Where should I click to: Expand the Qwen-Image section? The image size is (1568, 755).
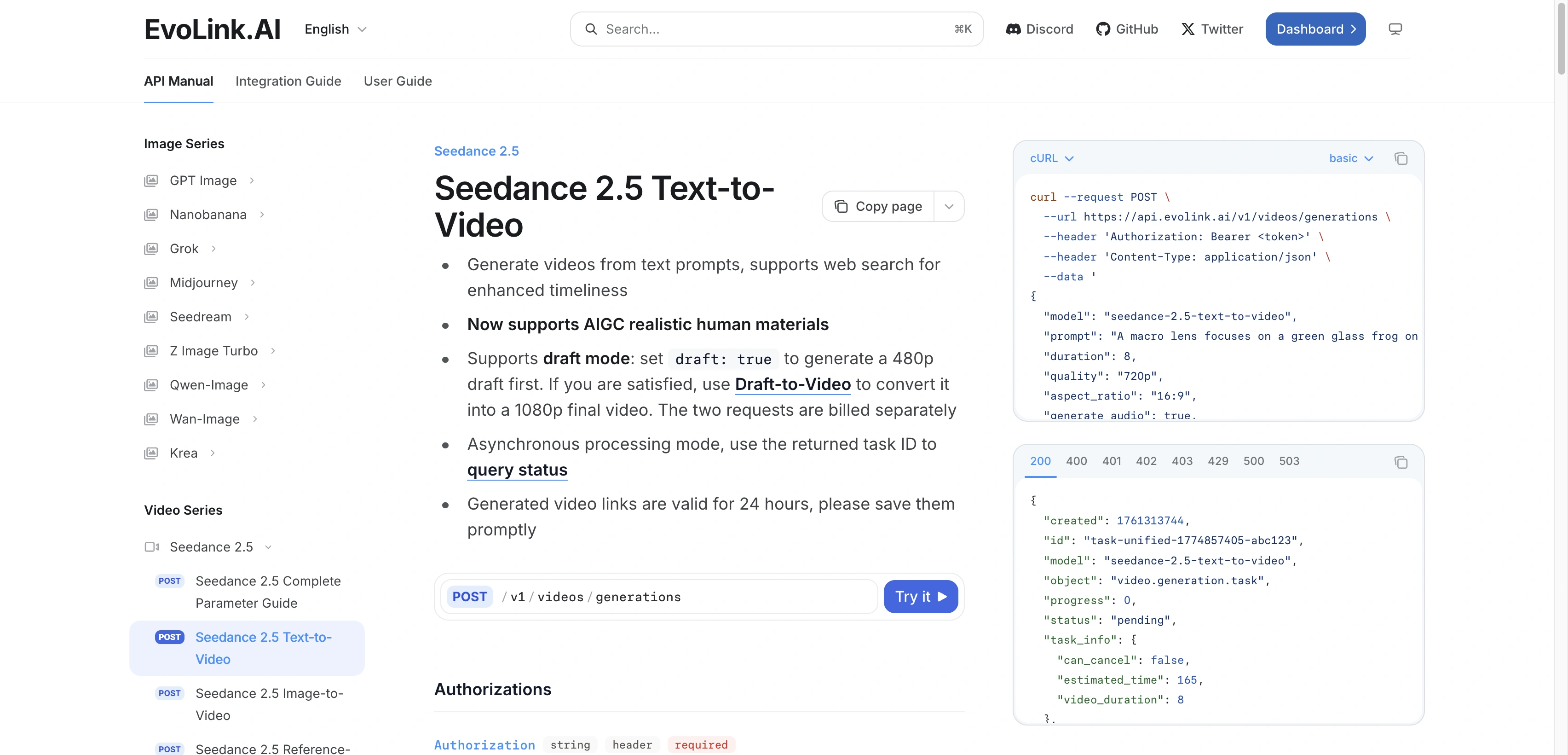264,385
